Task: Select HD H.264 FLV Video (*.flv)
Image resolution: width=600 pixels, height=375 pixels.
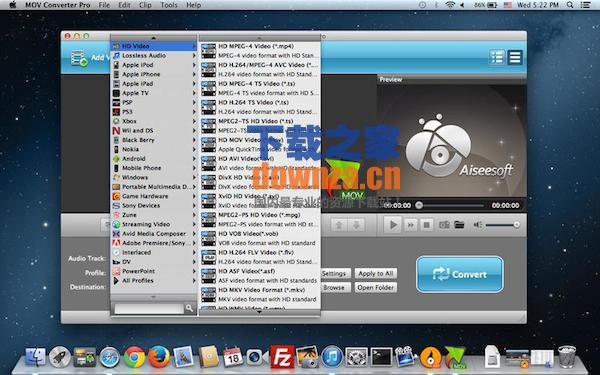Action: pos(260,257)
